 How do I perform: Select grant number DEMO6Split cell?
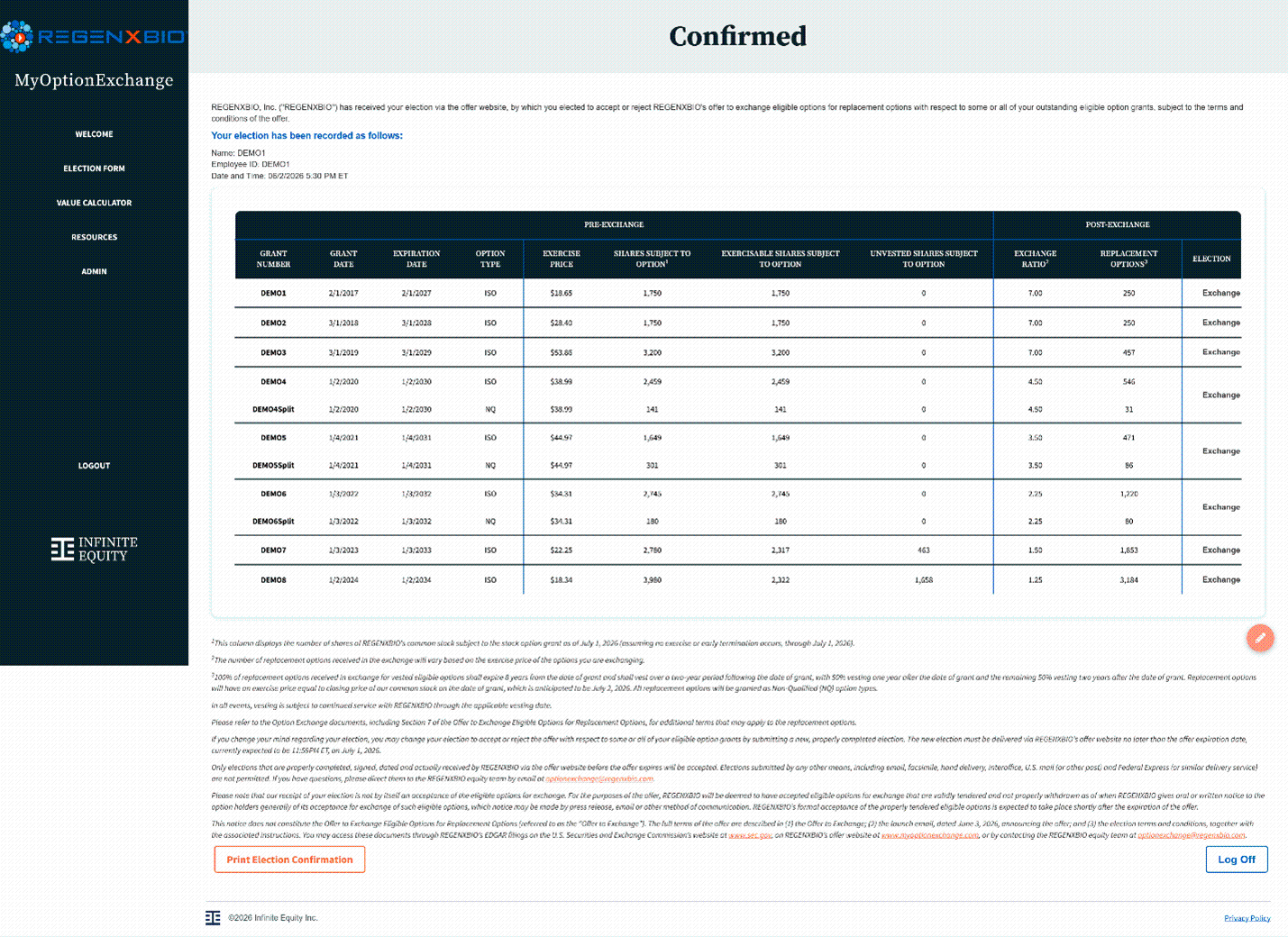click(274, 522)
